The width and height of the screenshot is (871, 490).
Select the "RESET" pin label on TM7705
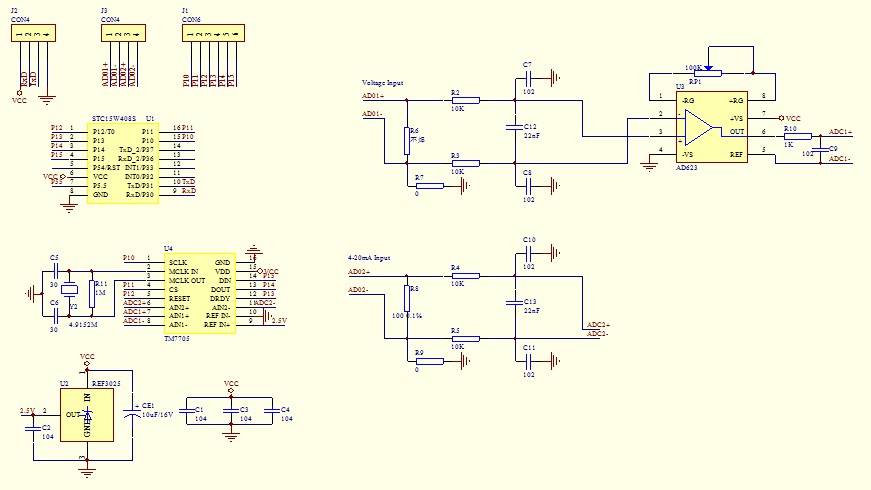179,298
